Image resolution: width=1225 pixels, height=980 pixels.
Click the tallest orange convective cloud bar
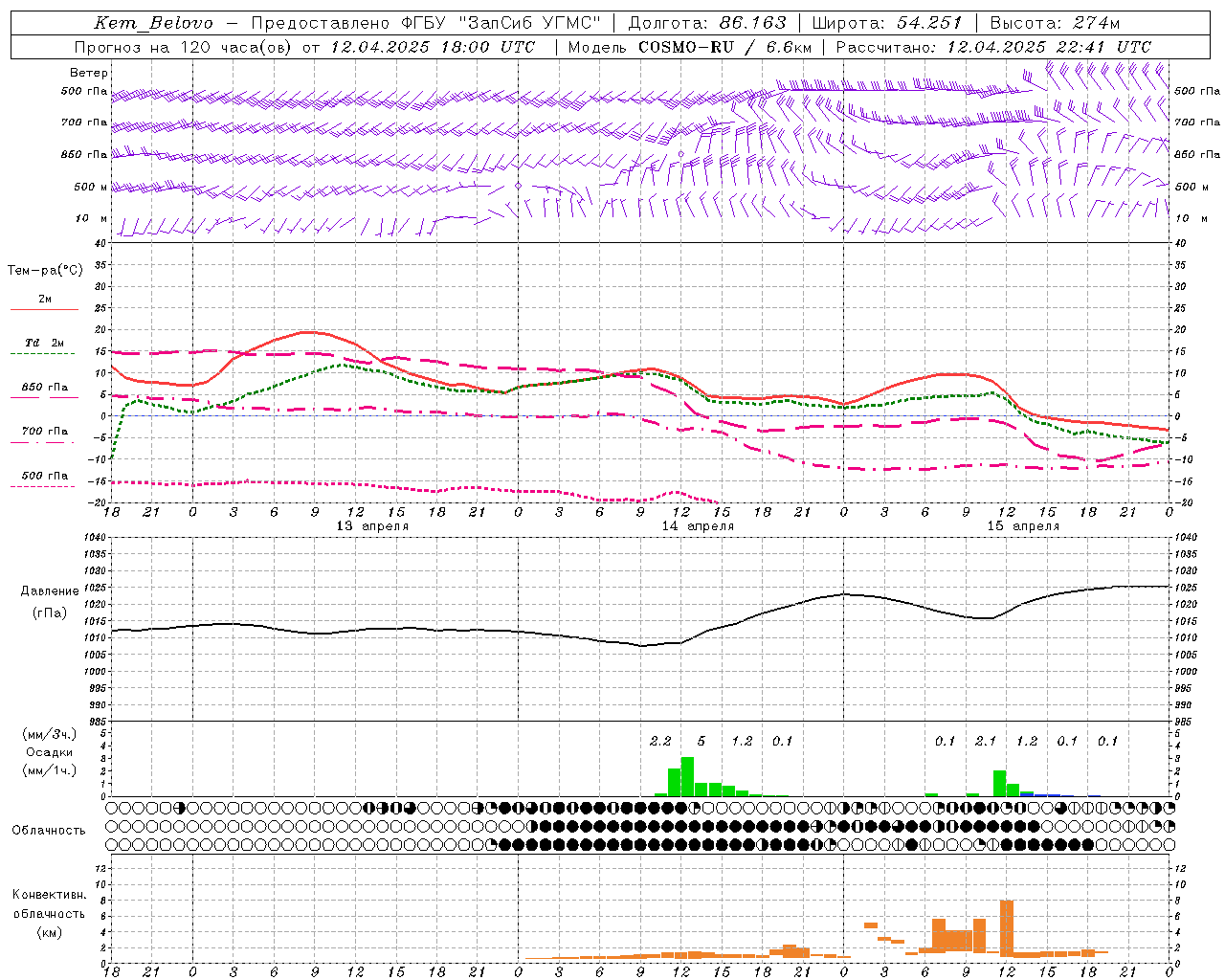point(1007,927)
